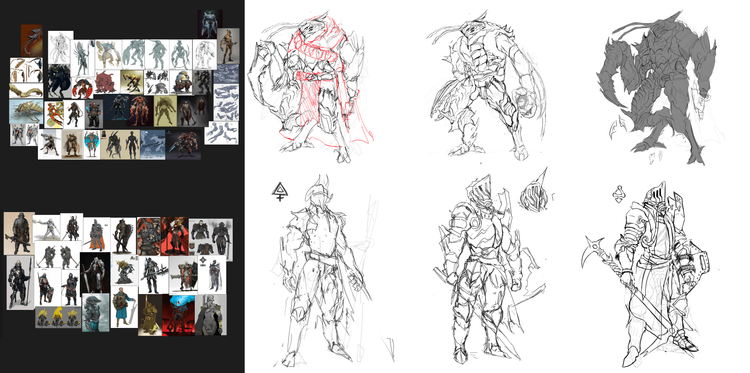Viewport: 750px width, 373px height.
Task: Select the golden armored statue thumbnail
Action: 150,315
